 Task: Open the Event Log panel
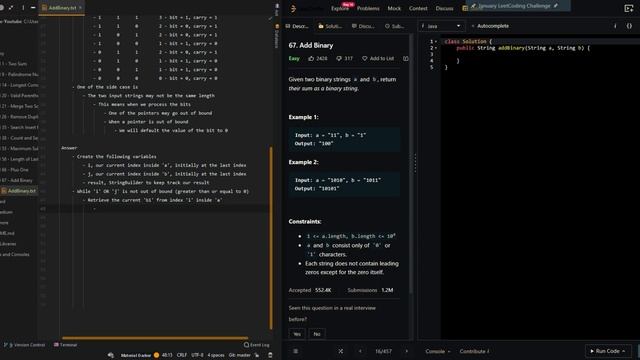coord(257,345)
